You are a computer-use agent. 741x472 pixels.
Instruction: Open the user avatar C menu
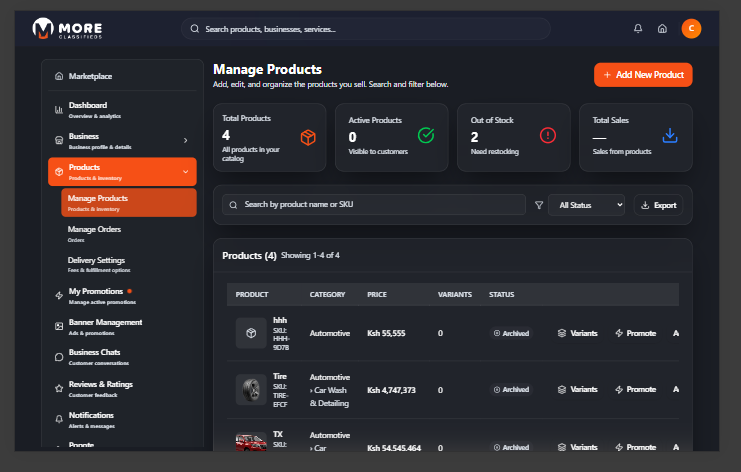click(691, 29)
